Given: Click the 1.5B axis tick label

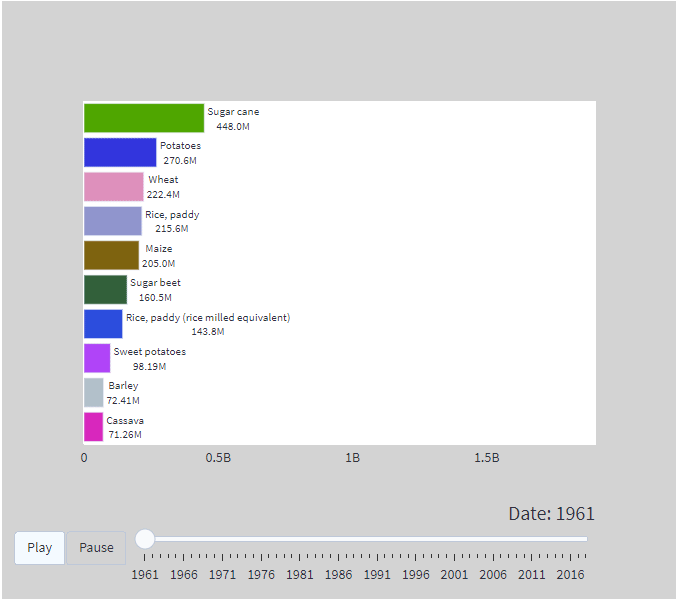Looking at the screenshot, I should tap(487, 458).
